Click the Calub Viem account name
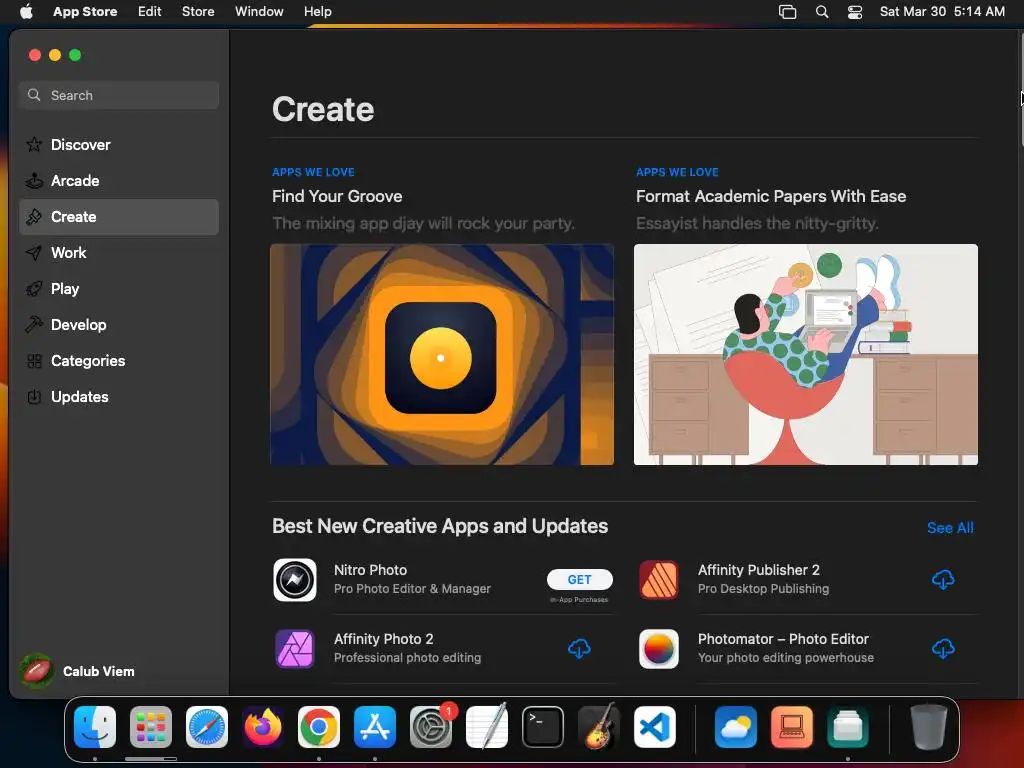 (99, 671)
